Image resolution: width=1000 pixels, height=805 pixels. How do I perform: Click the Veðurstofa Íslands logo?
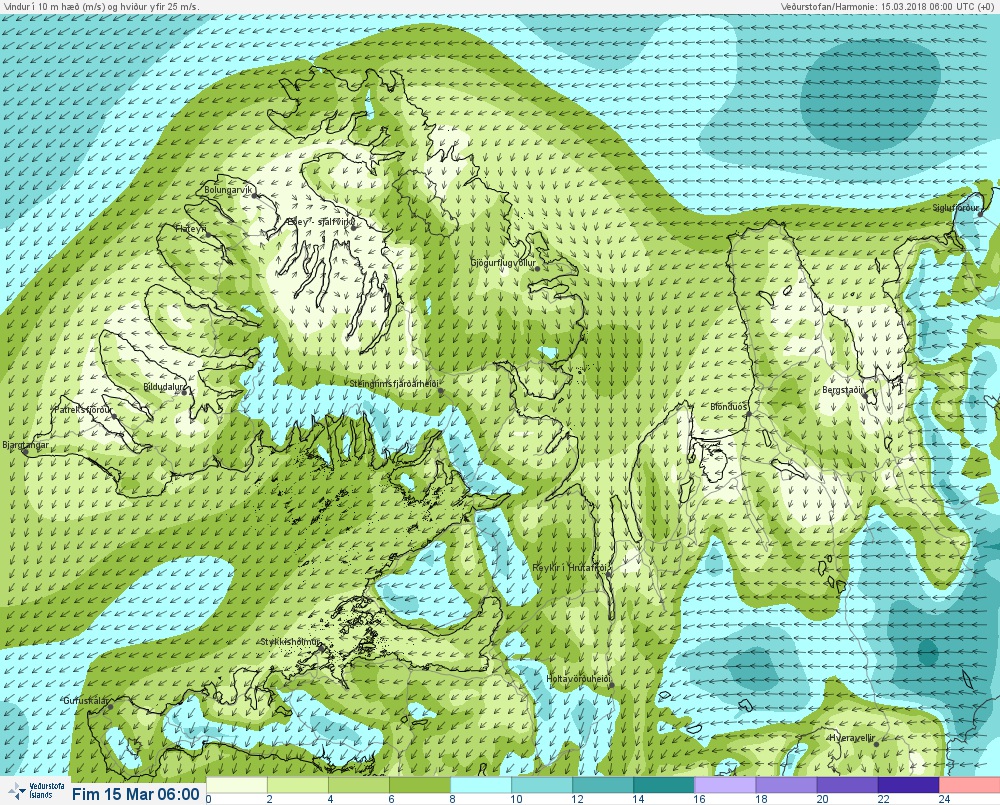click(x=36, y=792)
